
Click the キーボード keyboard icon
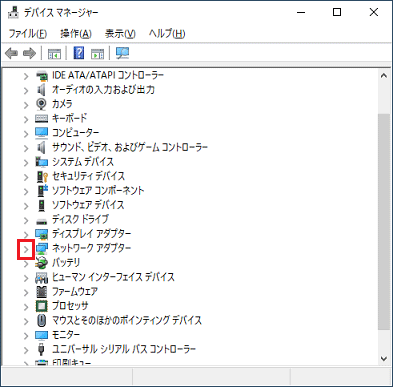pos(42,119)
